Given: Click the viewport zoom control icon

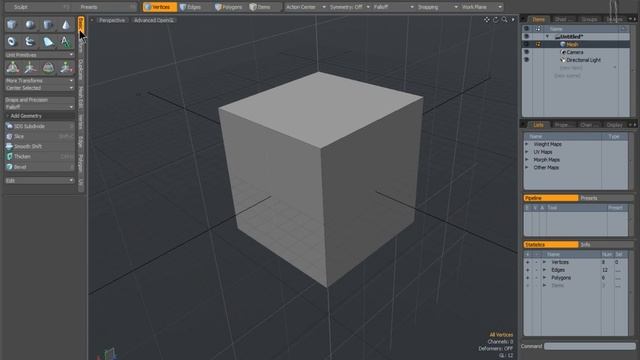Looking at the screenshot, I should tap(504, 20).
